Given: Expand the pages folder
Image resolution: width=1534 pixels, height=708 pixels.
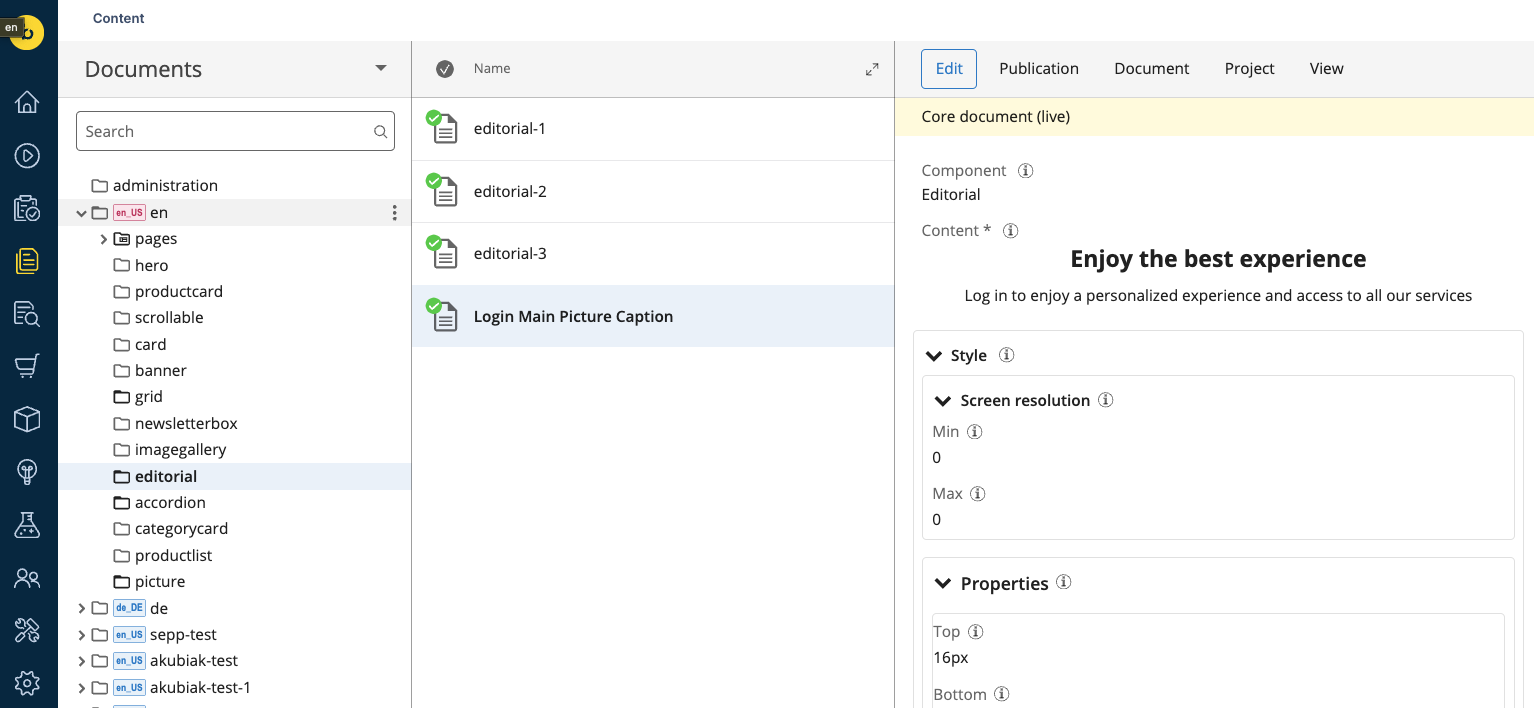Looking at the screenshot, I should click(104, 239).
